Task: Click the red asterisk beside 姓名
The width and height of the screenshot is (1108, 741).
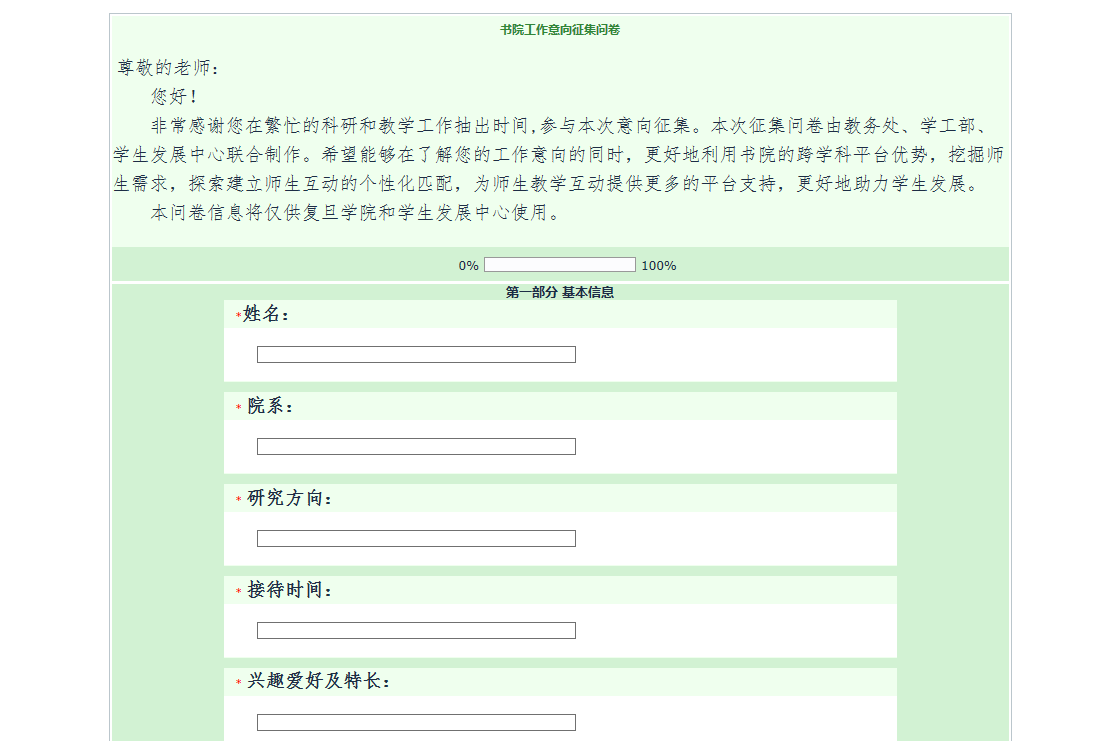Action: click(x=238, y=316)
